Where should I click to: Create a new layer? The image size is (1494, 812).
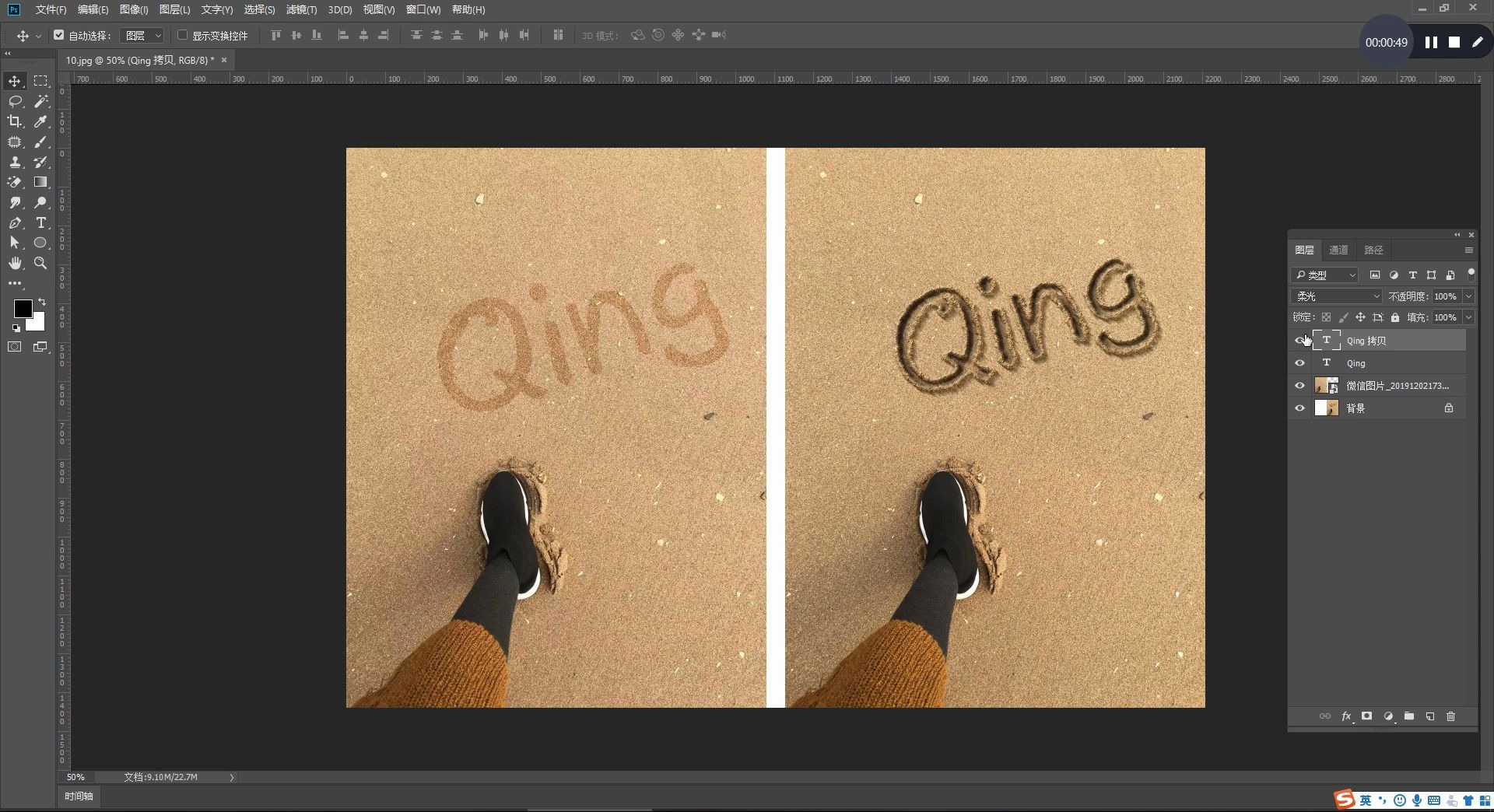[x=1430, y=716]
